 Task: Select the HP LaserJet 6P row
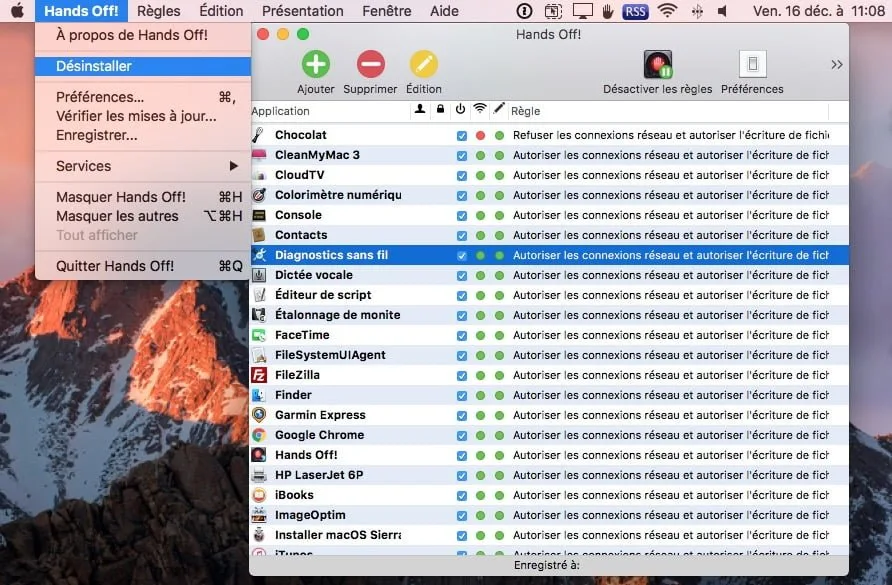[x=550, y=475]
